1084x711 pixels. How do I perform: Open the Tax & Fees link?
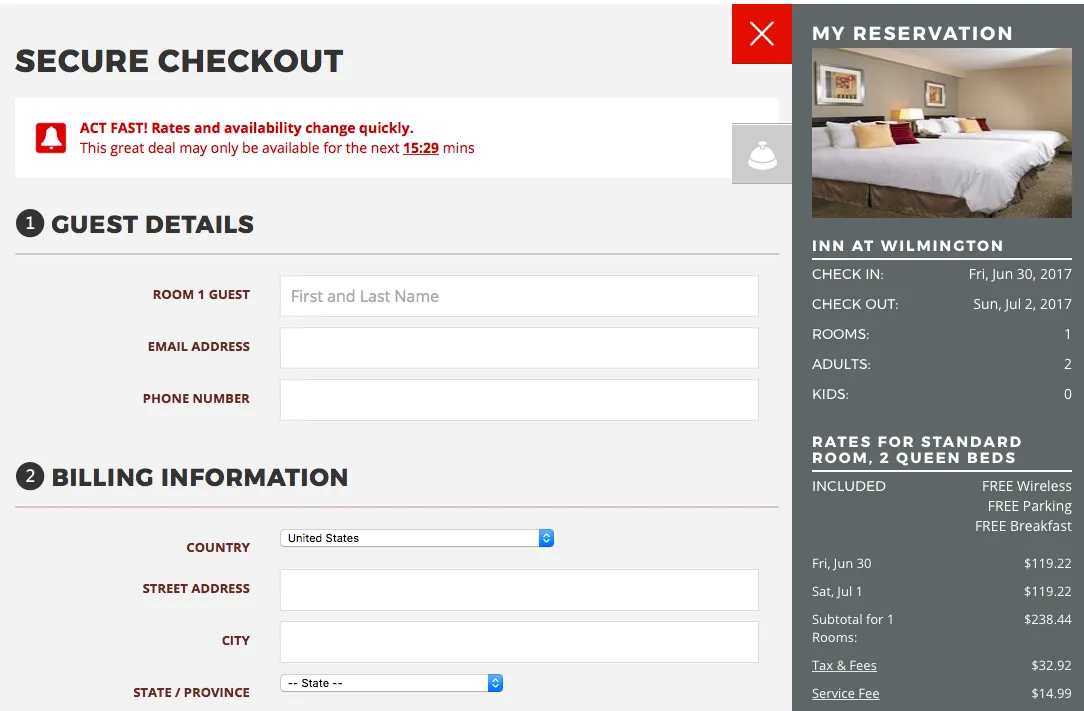pyautogui.click(x=844, y=665)
